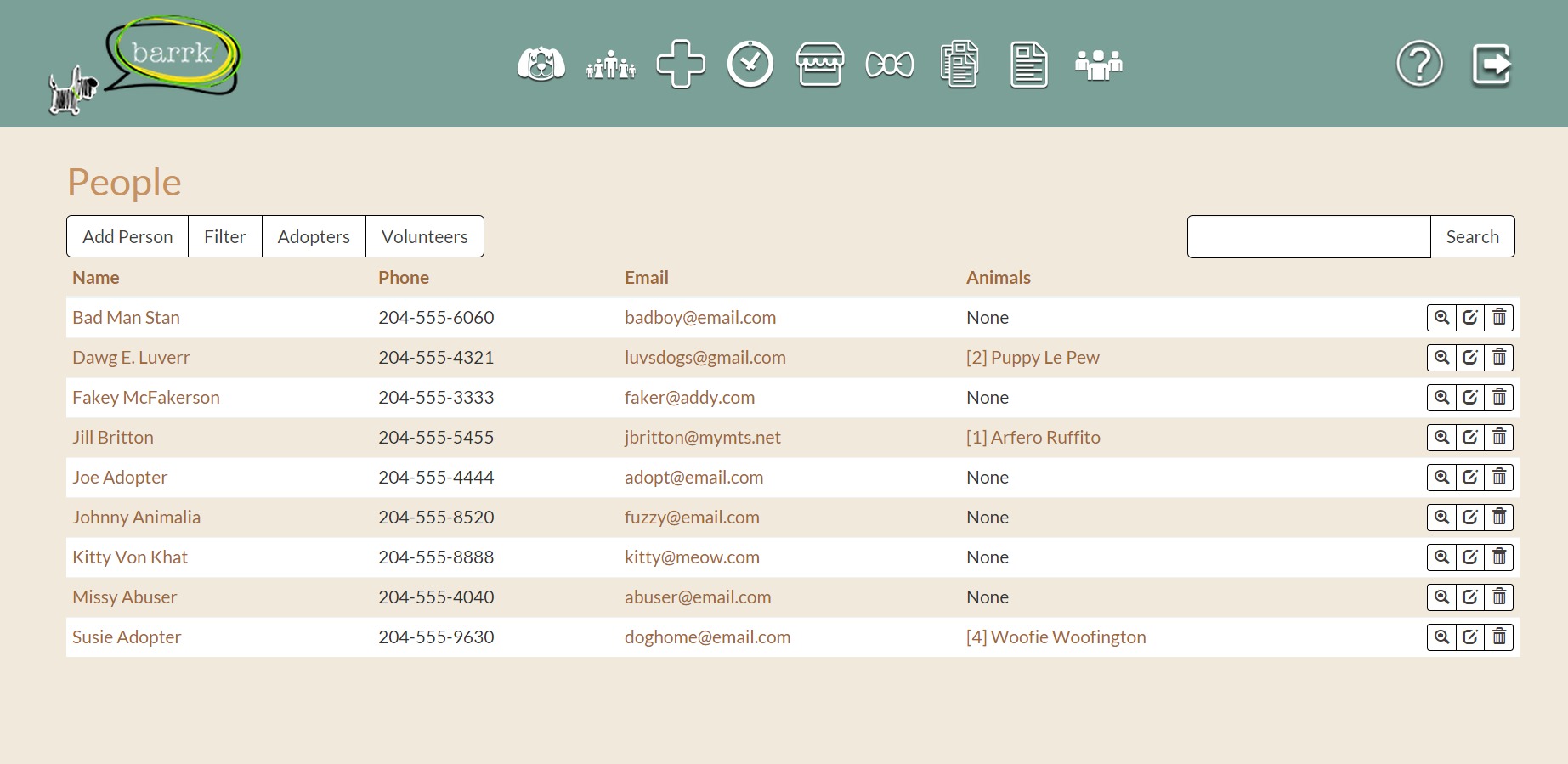This screenshot has height=764, width=1568.
Task: Click email kitty@meow.com
Action: point(692,557)
